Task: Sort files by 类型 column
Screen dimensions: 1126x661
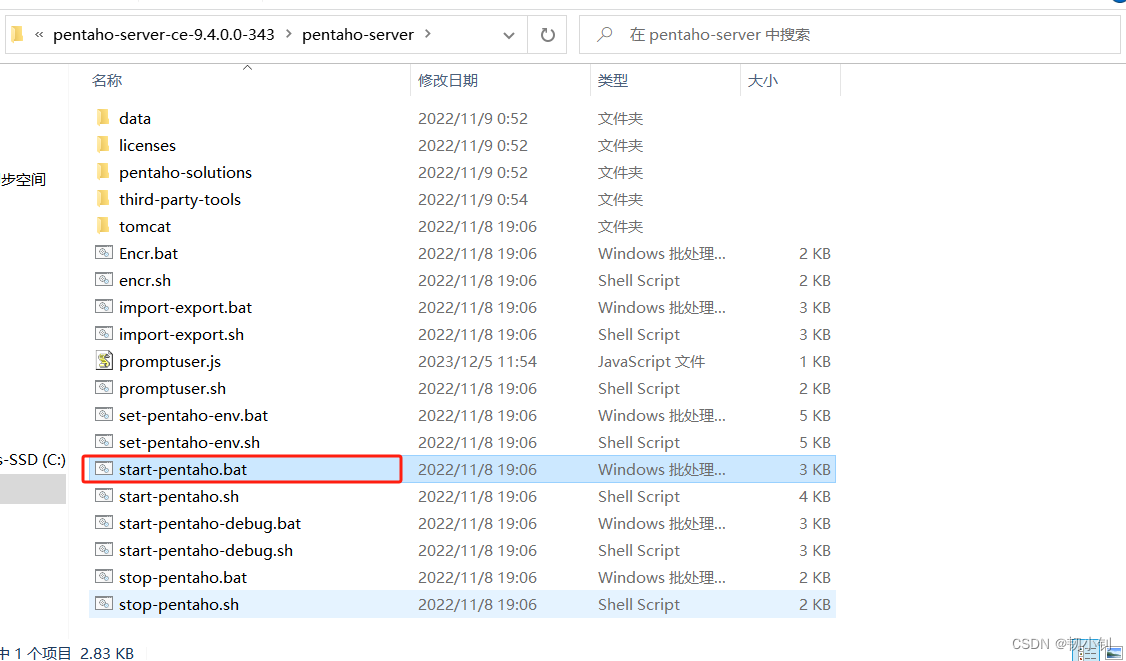Action: pyautogui.click(x=613, y=80)
